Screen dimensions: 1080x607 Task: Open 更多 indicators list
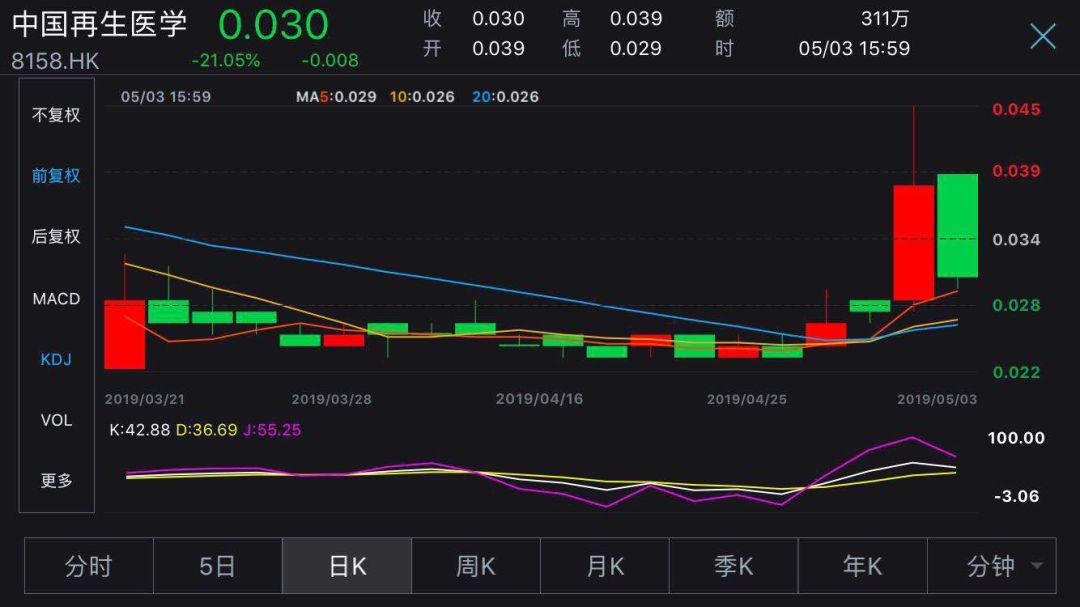(x=56, y=480)
